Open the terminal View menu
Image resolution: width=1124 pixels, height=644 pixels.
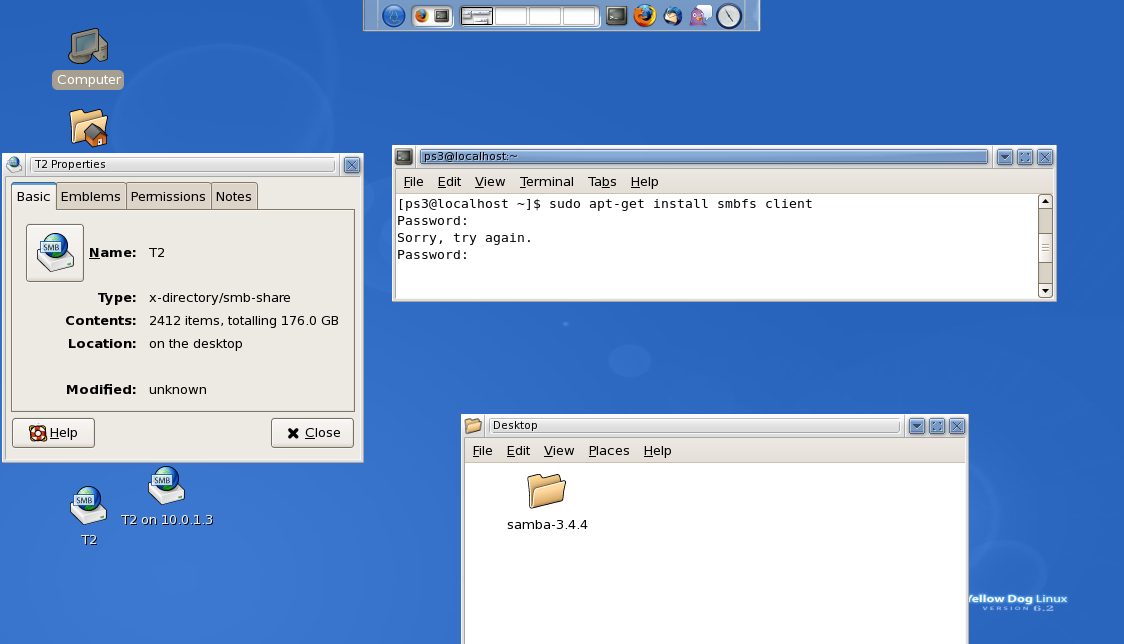click(x=490, y=181)
